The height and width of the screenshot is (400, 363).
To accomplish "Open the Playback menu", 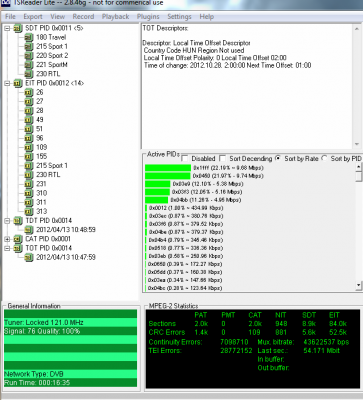I will [115, 17].
